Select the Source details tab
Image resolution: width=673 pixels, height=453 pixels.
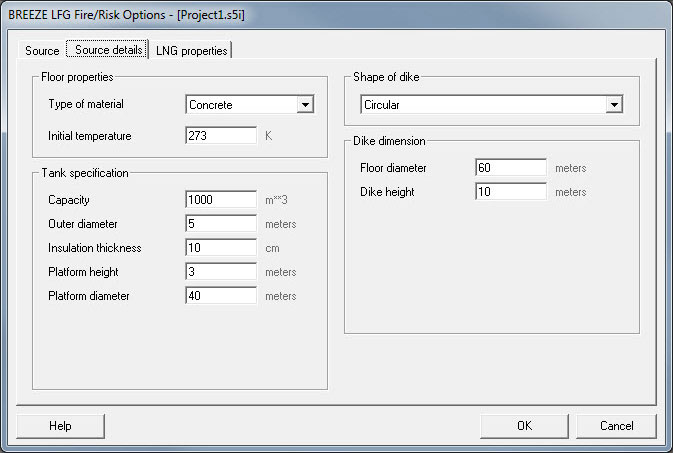pyautogui.click(x=107, y=49)
